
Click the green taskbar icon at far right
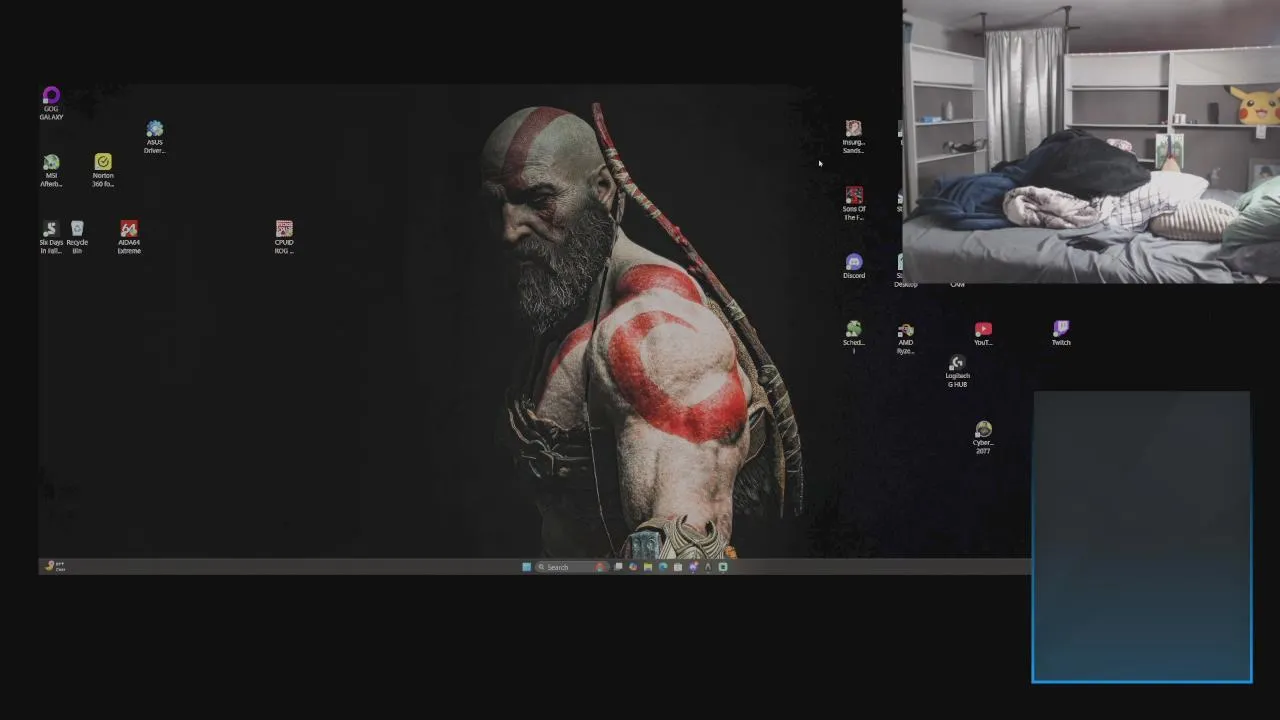pyautogui.click(x=723, y=567)
